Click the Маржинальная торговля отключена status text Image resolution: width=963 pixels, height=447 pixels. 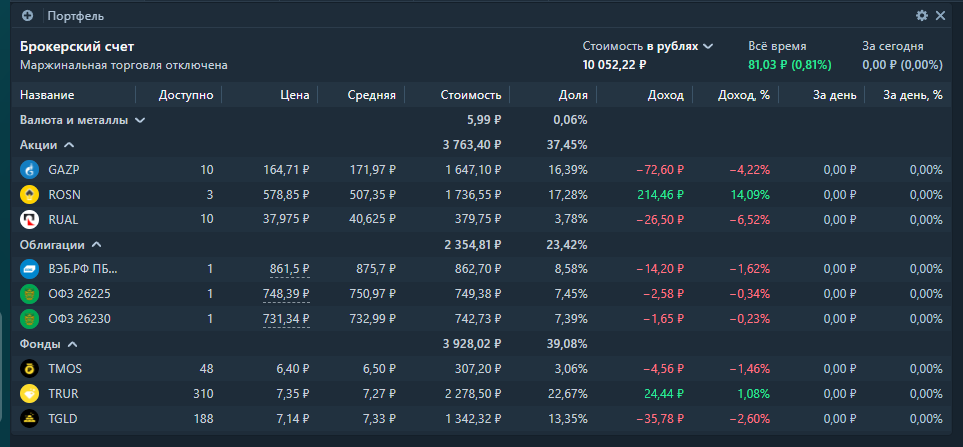[x=124, y=65]
